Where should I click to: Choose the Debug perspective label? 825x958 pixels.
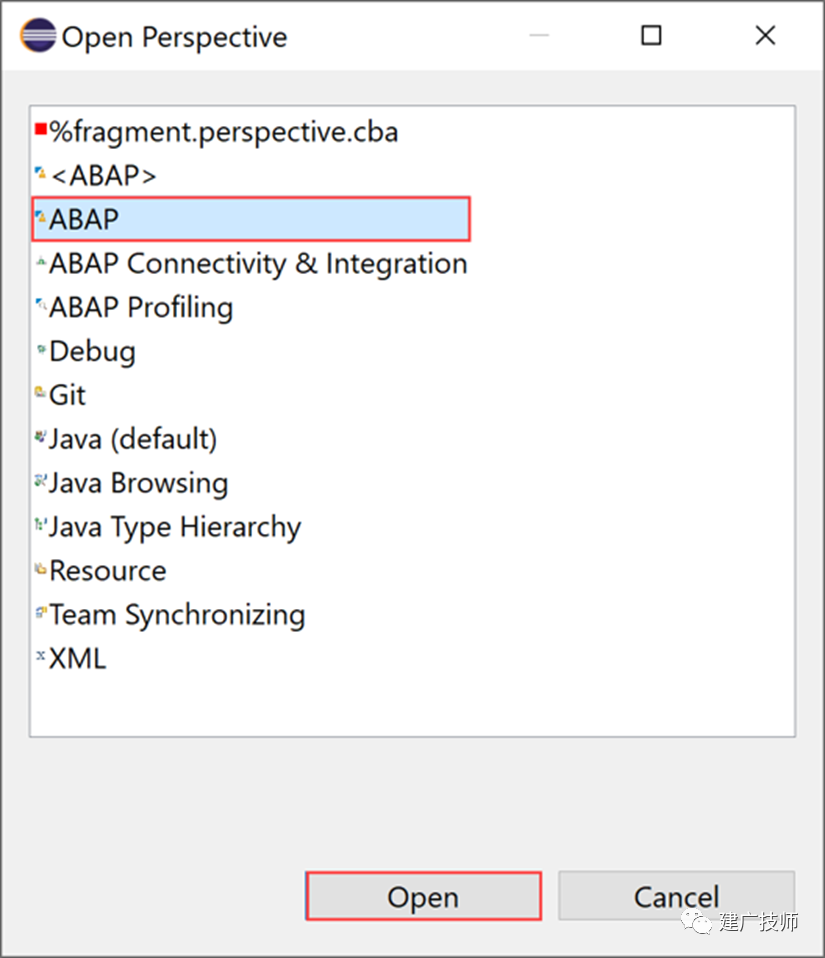[92, 351]
